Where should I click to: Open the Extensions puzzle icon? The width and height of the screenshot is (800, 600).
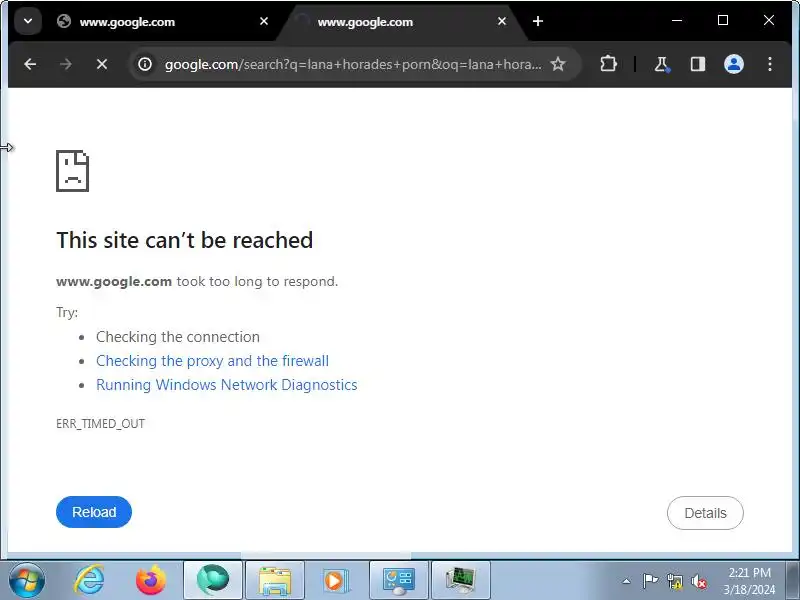click(x=608, y=64)
